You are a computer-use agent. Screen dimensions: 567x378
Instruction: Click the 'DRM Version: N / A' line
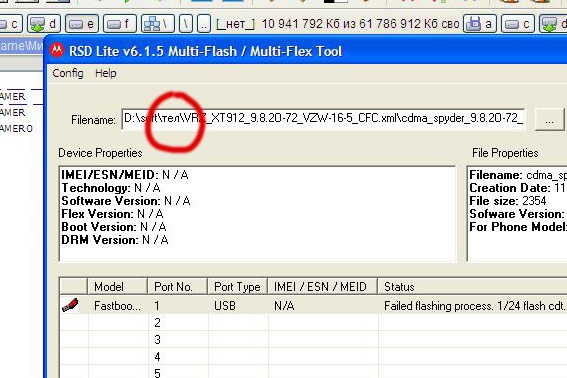115,240
